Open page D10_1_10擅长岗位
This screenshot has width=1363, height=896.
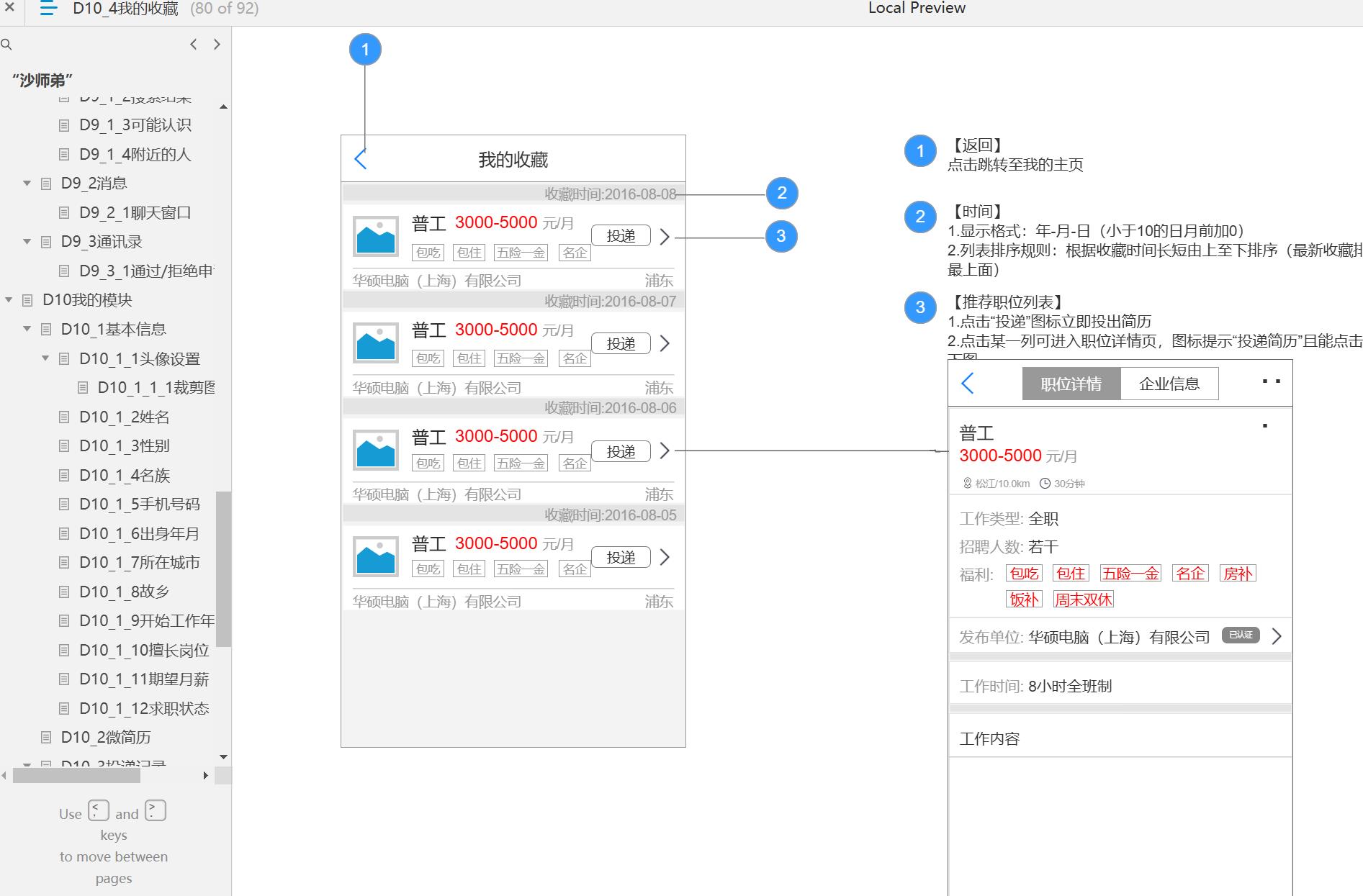pyautogui.click(x=144, y=650)
